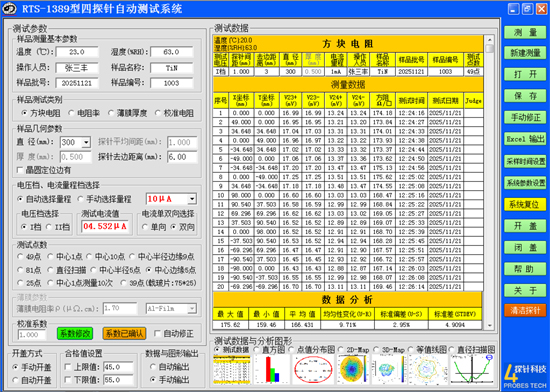Select the 2D-Map view radio option
The height and width of the screenshot is (392, 550).
354,350
